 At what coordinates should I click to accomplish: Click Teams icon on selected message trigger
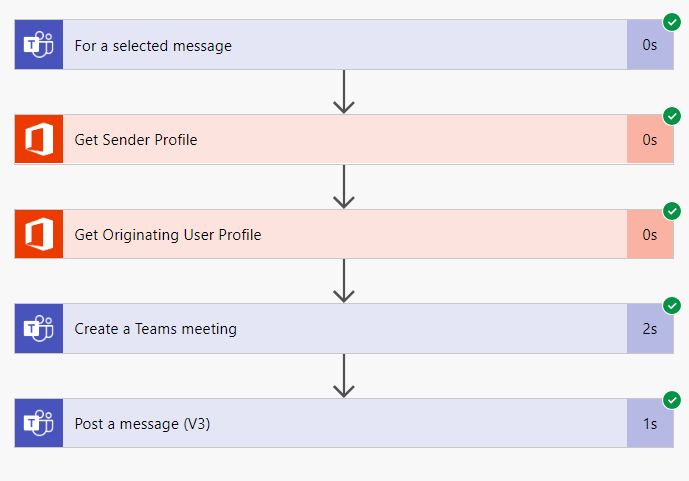coord(39,45)
